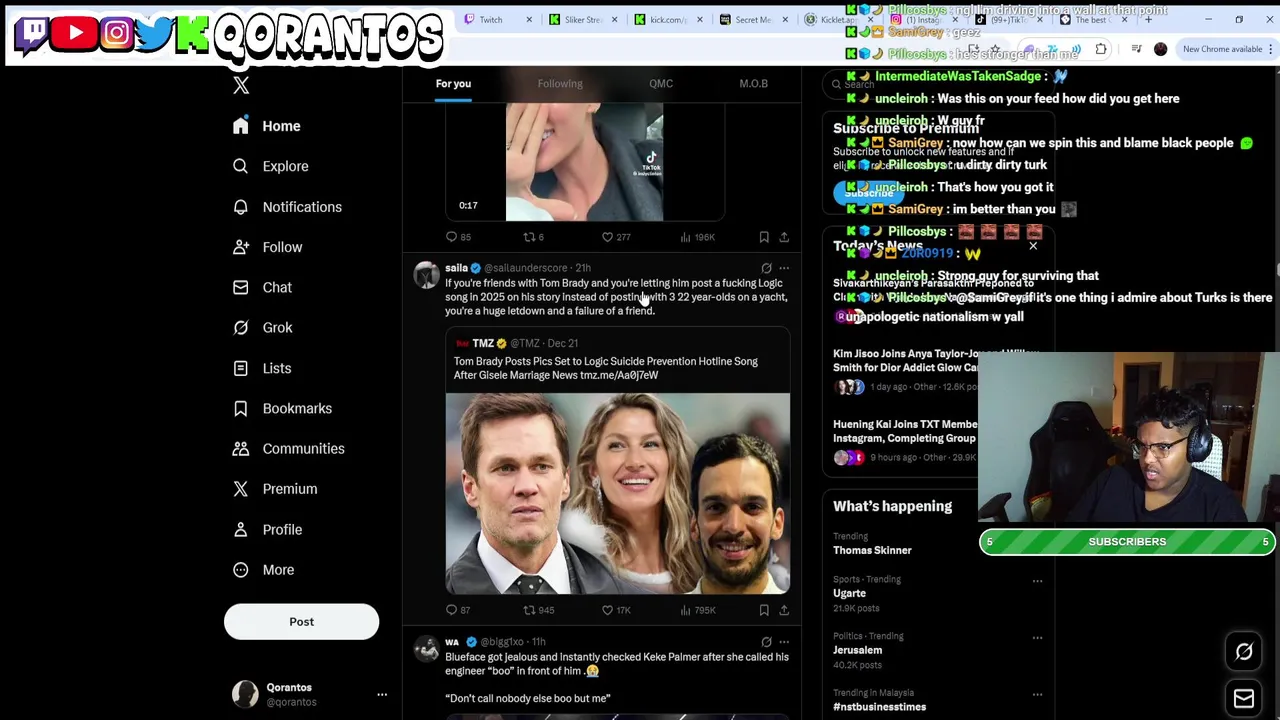The image size is (1280, 720).
Task: Open #nstbusinesstimes trending topic
Action: point(879,707)
